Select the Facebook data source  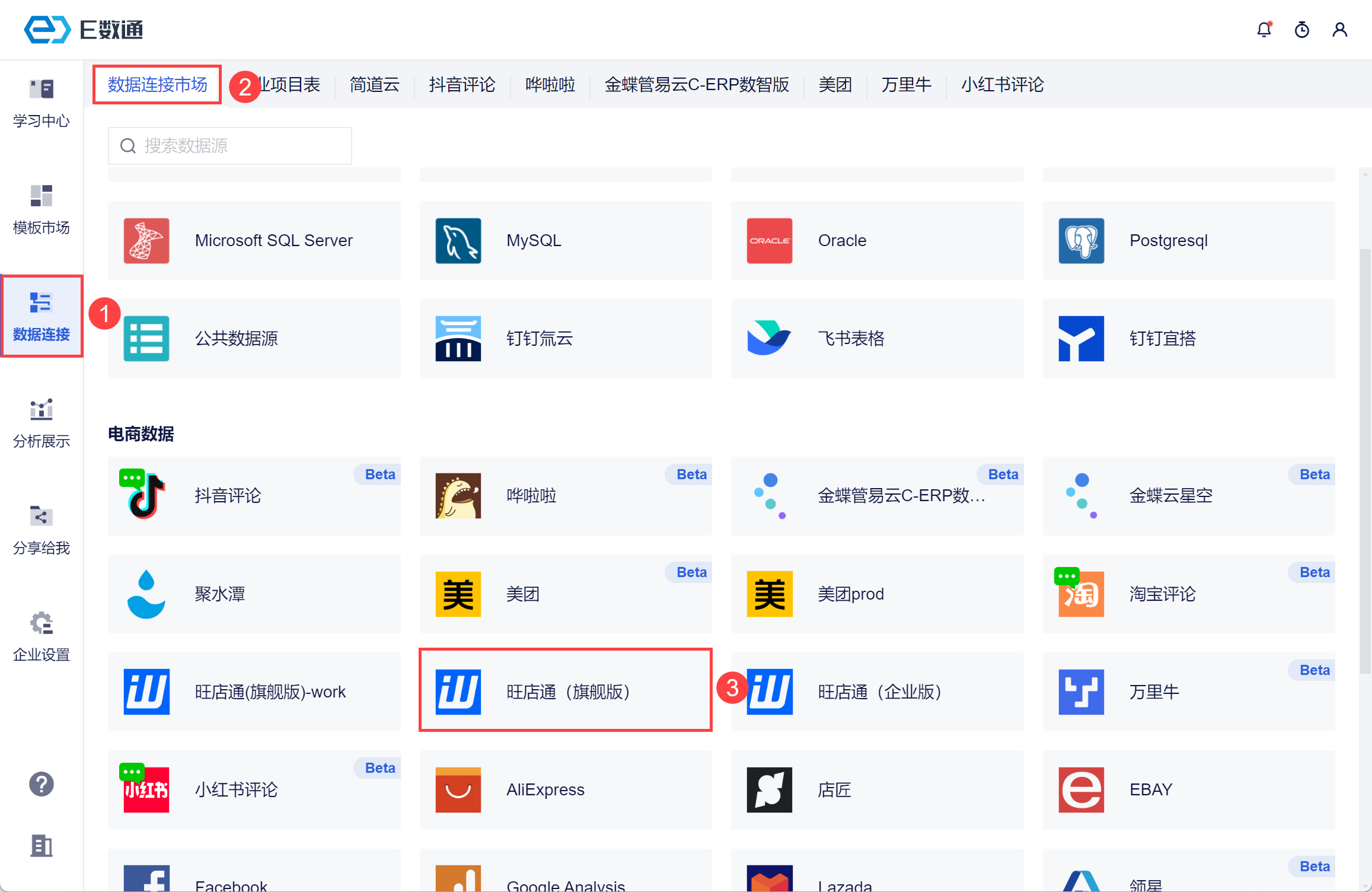[x=254, y=870]
